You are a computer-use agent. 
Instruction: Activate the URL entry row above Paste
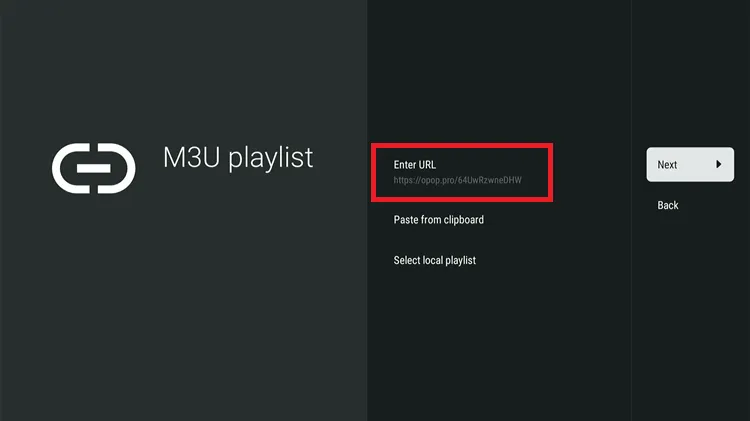460,172
